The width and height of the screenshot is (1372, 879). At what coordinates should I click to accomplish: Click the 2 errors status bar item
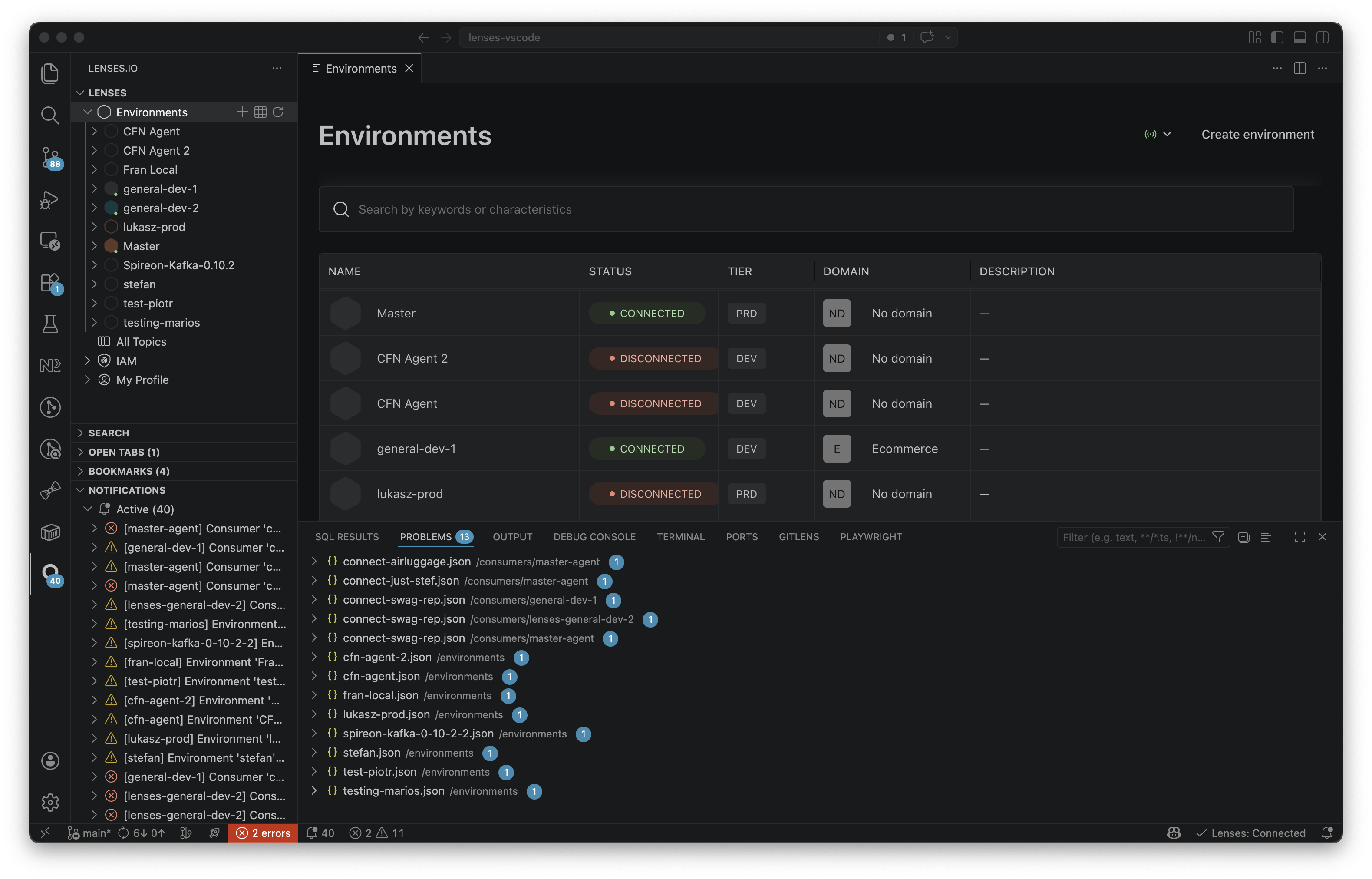coord(263,833)
